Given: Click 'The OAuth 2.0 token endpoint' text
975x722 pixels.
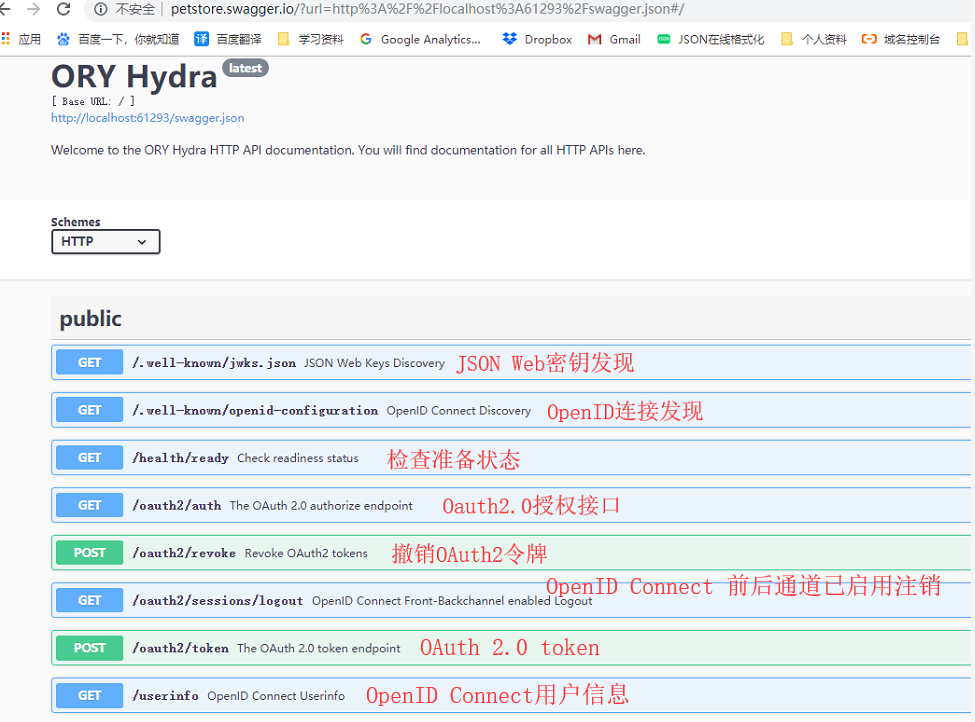Looking at the screenshot, I should [x=319, y=649].
